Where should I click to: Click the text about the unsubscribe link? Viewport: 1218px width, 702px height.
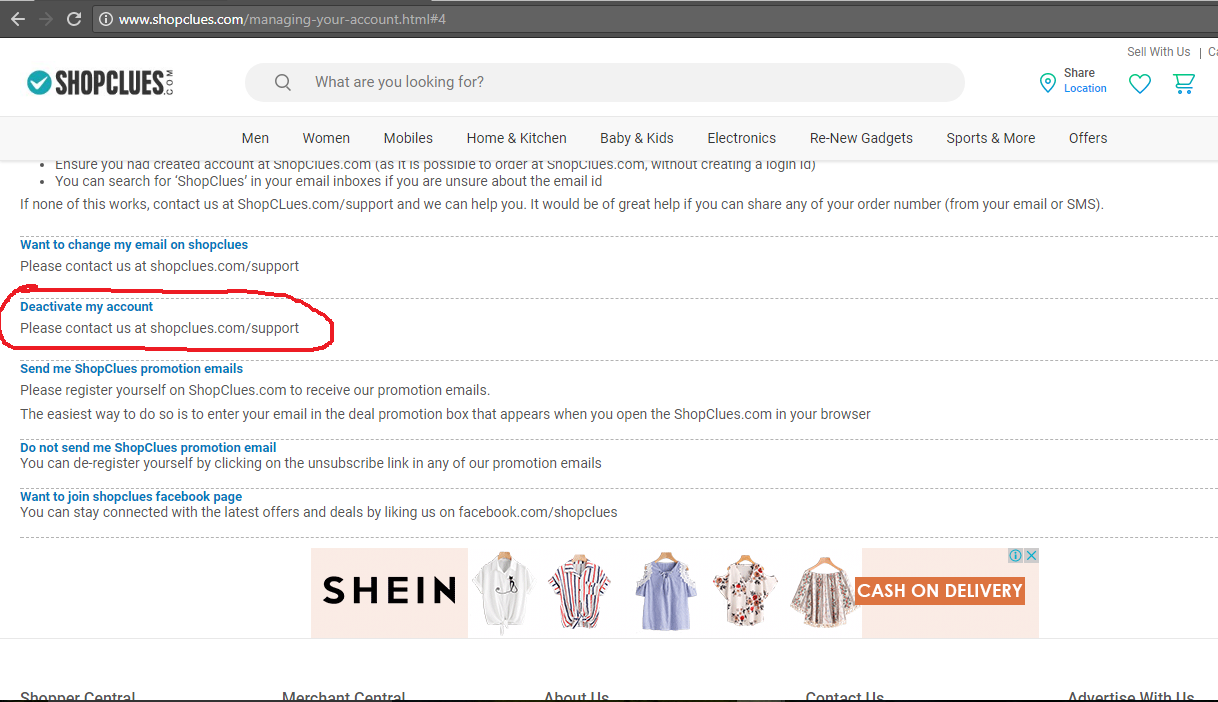(311, 463)
